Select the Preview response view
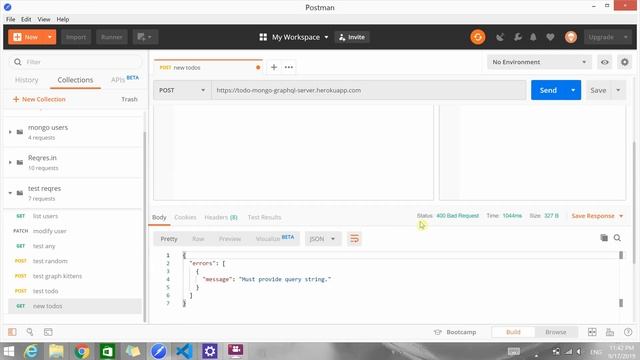Viewport: 640px width, 360px height. click(x=230, y=239)
